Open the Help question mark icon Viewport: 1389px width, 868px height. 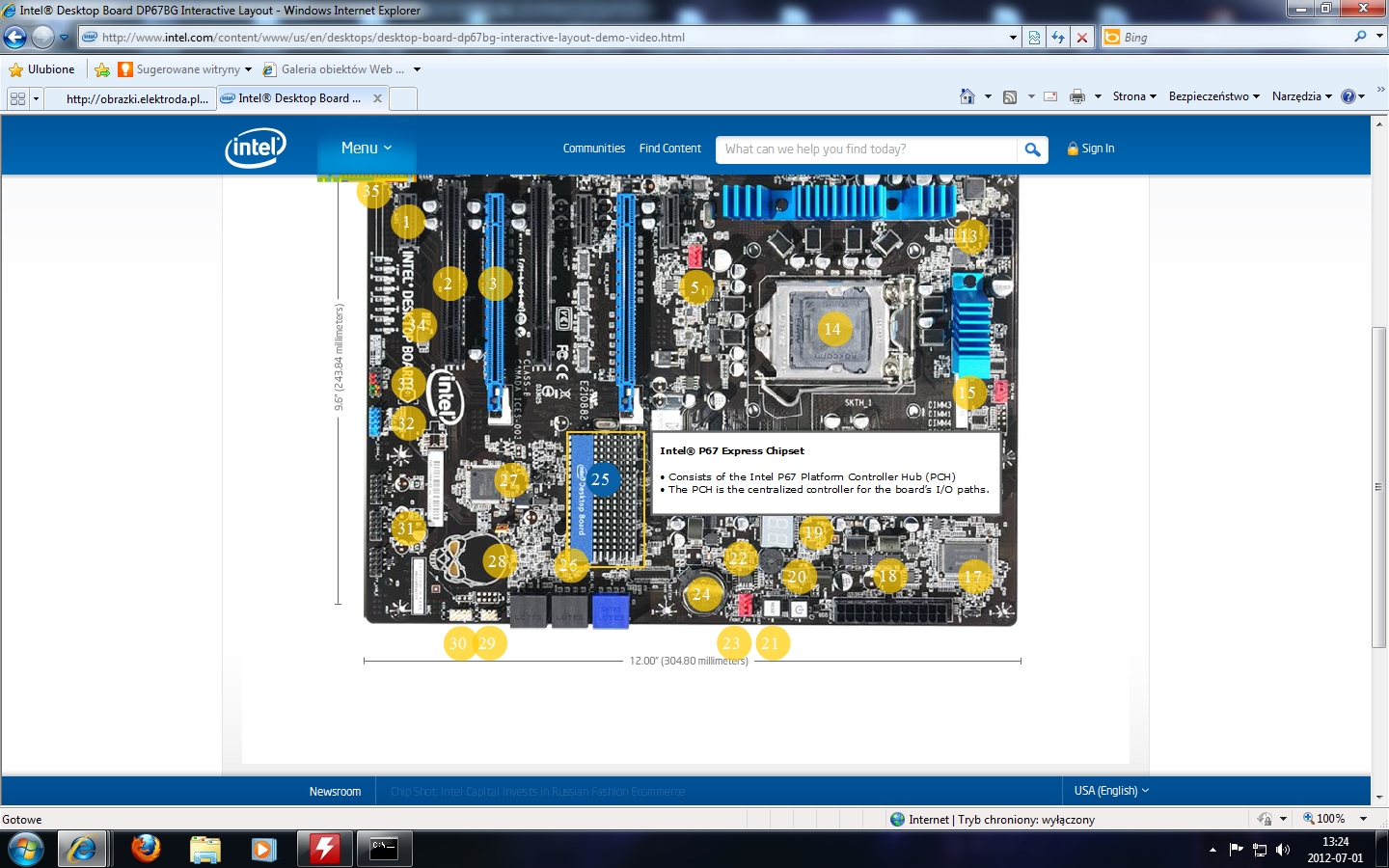1348,96
